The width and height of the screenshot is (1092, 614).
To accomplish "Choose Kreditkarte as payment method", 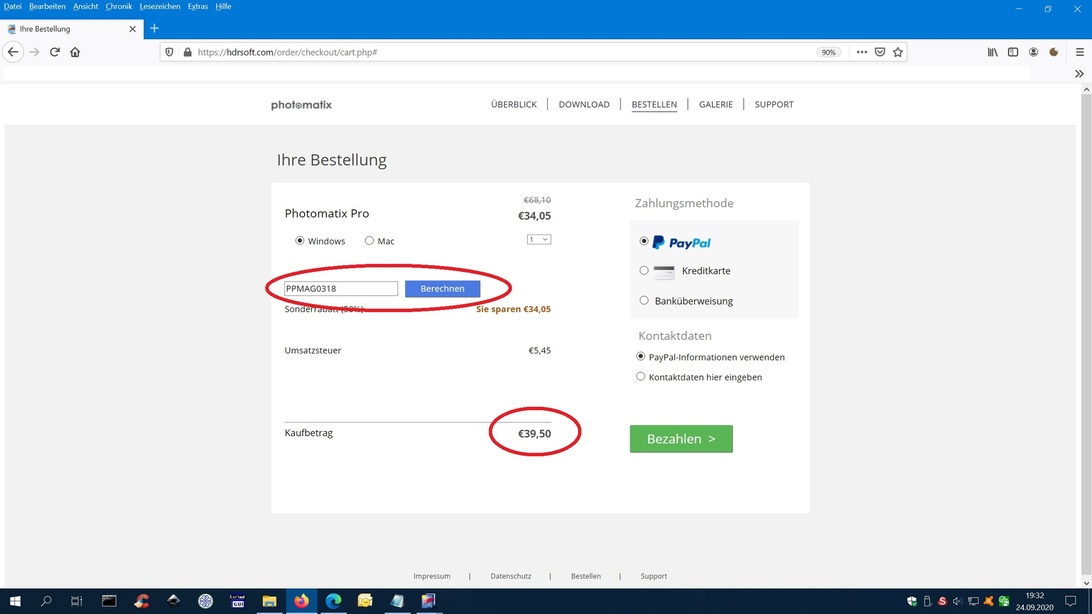I will 644,271.
